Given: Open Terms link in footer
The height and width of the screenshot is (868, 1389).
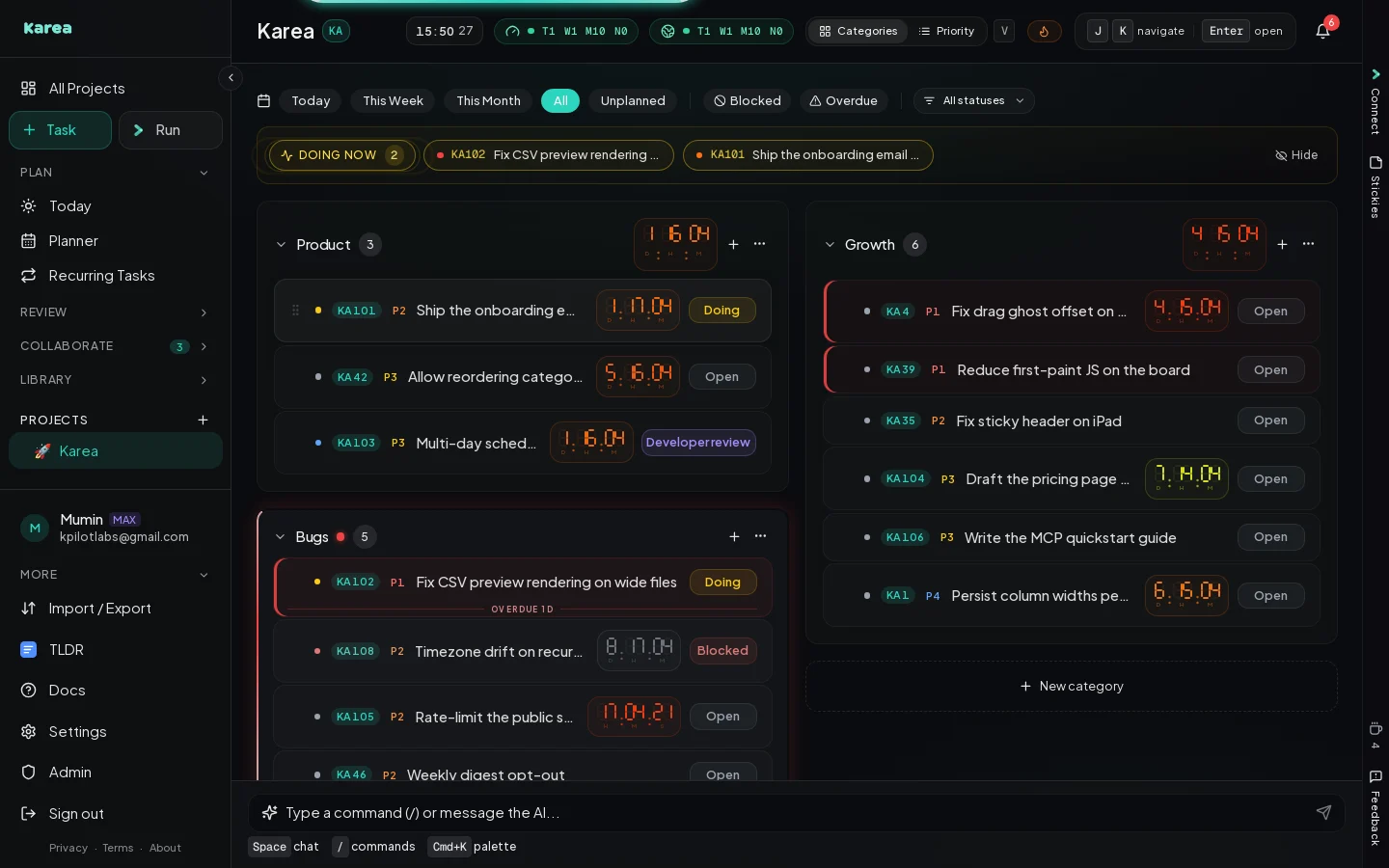Looking at the screenshot, I should coord(118,849).
